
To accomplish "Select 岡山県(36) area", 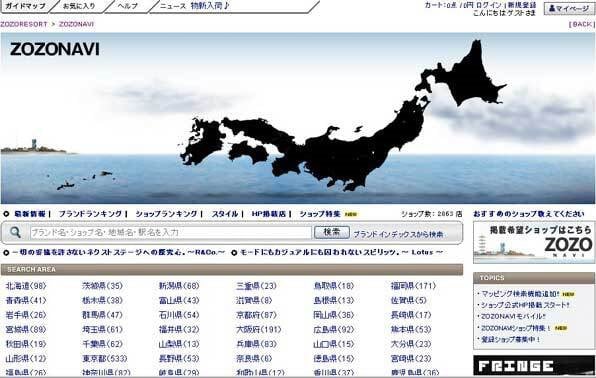I will click(x=334, y=315).
